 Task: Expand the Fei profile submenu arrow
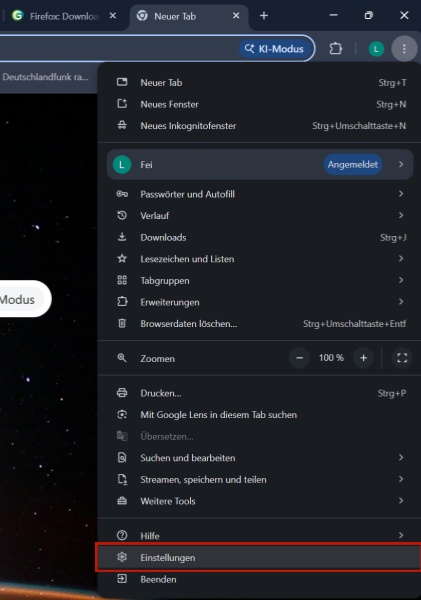[401, 164]
